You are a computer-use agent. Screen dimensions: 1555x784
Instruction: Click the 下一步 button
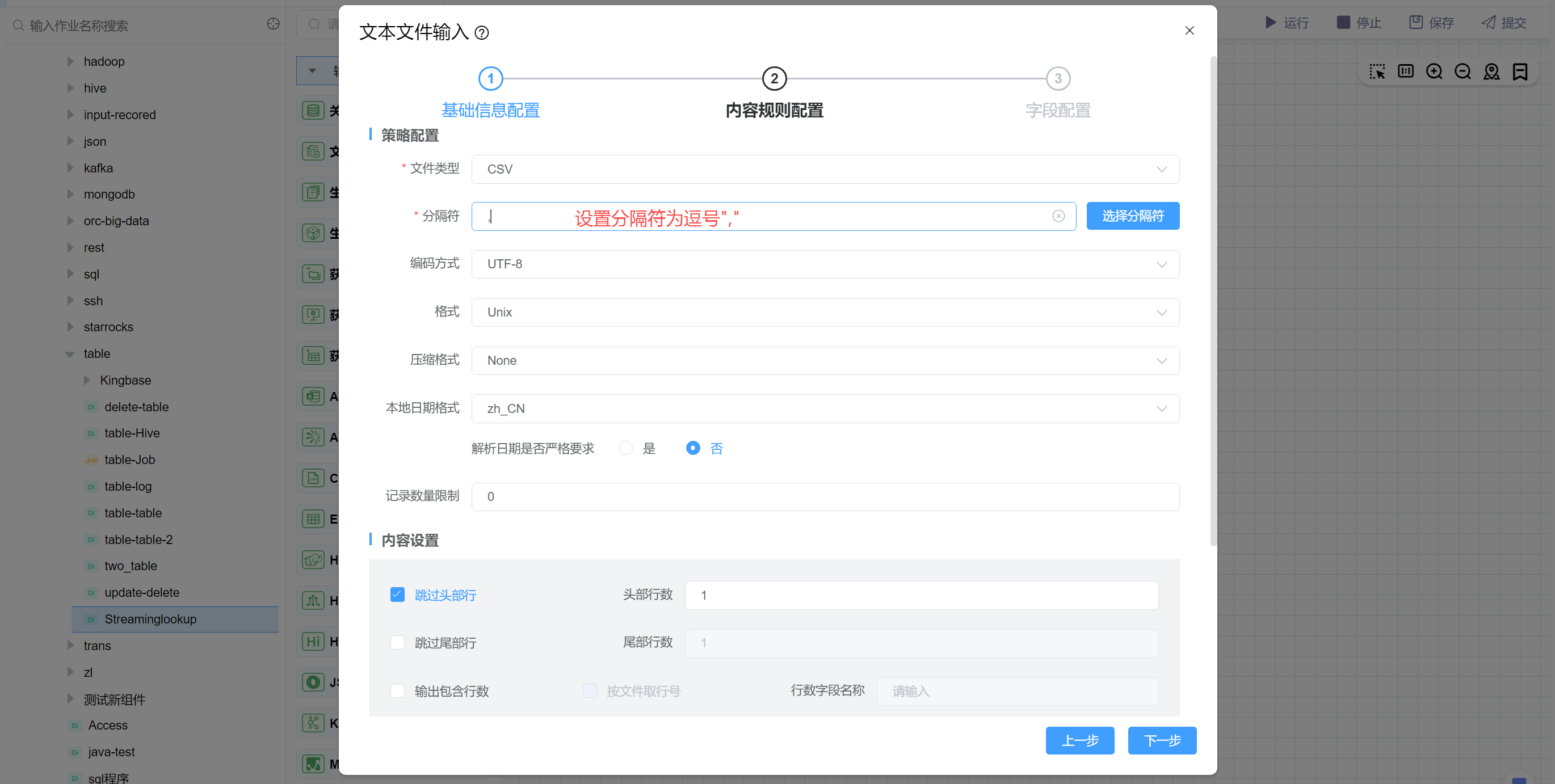point(1161,740)
